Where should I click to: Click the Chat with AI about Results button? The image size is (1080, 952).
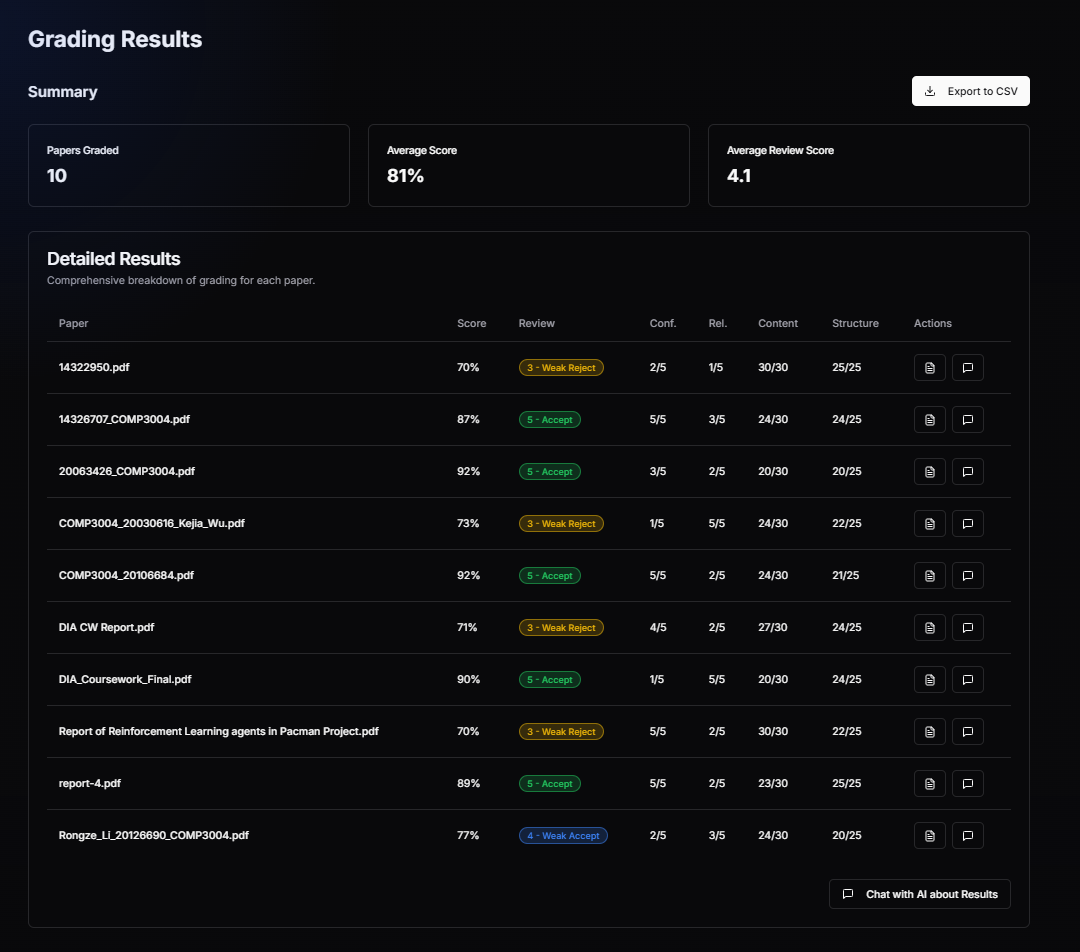tap(919, 893)
